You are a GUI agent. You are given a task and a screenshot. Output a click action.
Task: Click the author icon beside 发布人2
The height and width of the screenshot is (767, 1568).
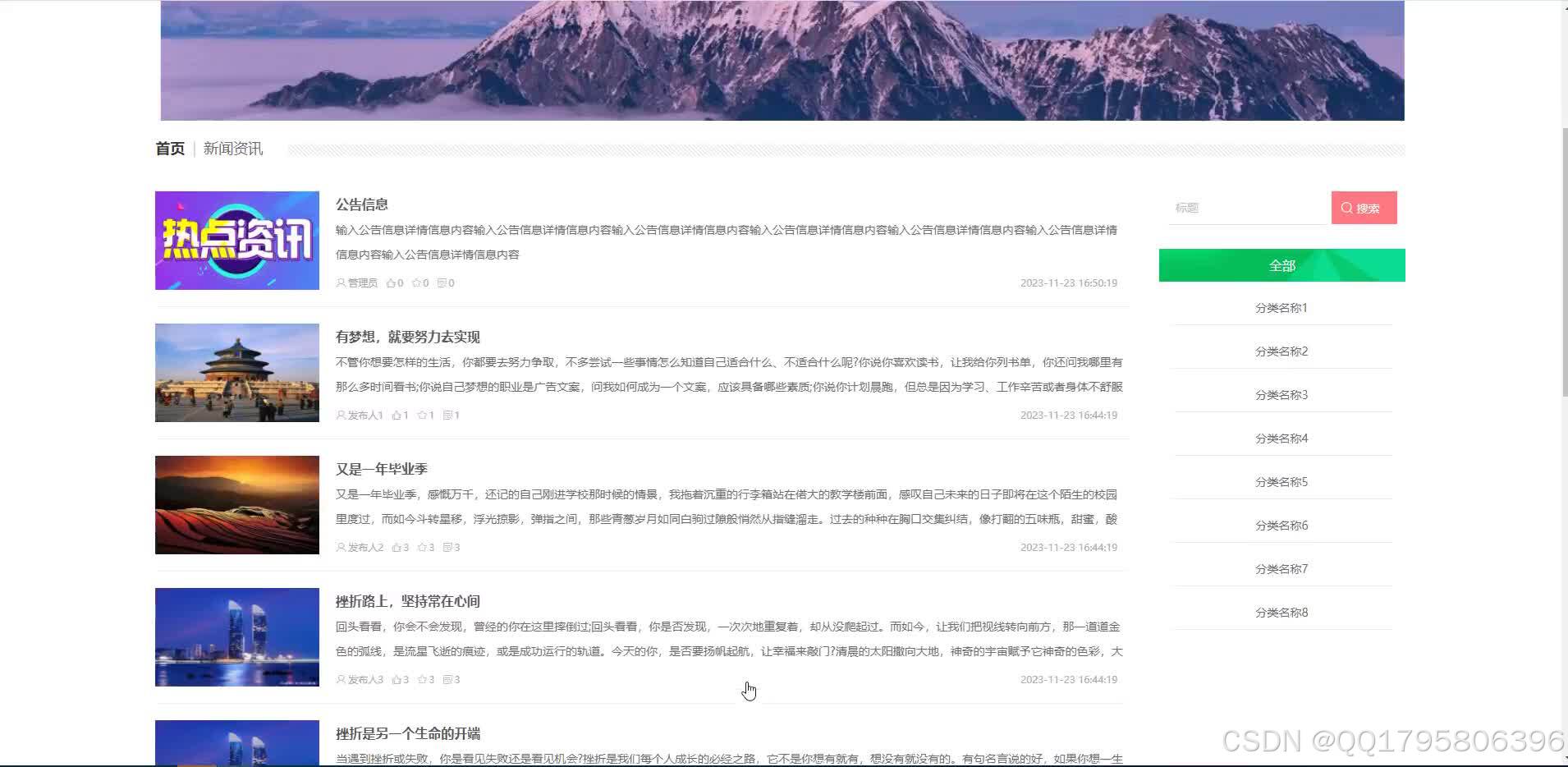tap(339, 547)
